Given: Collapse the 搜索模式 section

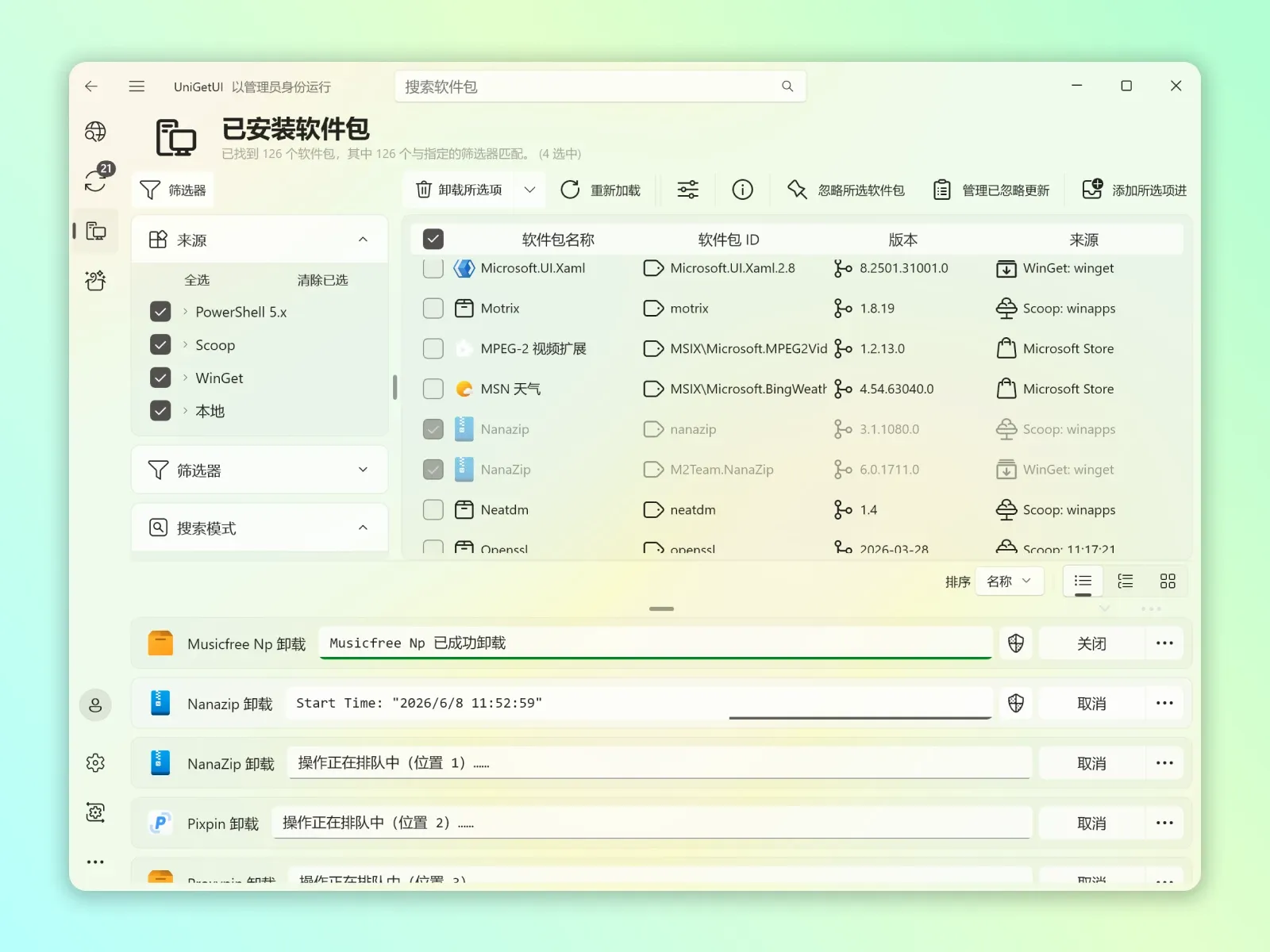Looking at the screenshot, I should pos(363,528).
